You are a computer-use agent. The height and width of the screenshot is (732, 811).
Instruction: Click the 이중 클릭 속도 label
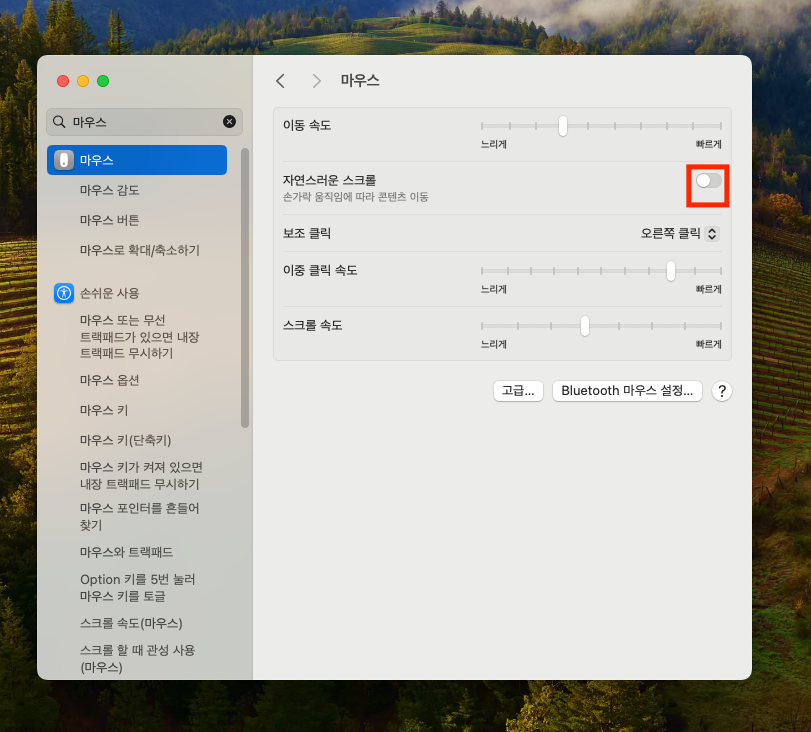click(320, 271)
